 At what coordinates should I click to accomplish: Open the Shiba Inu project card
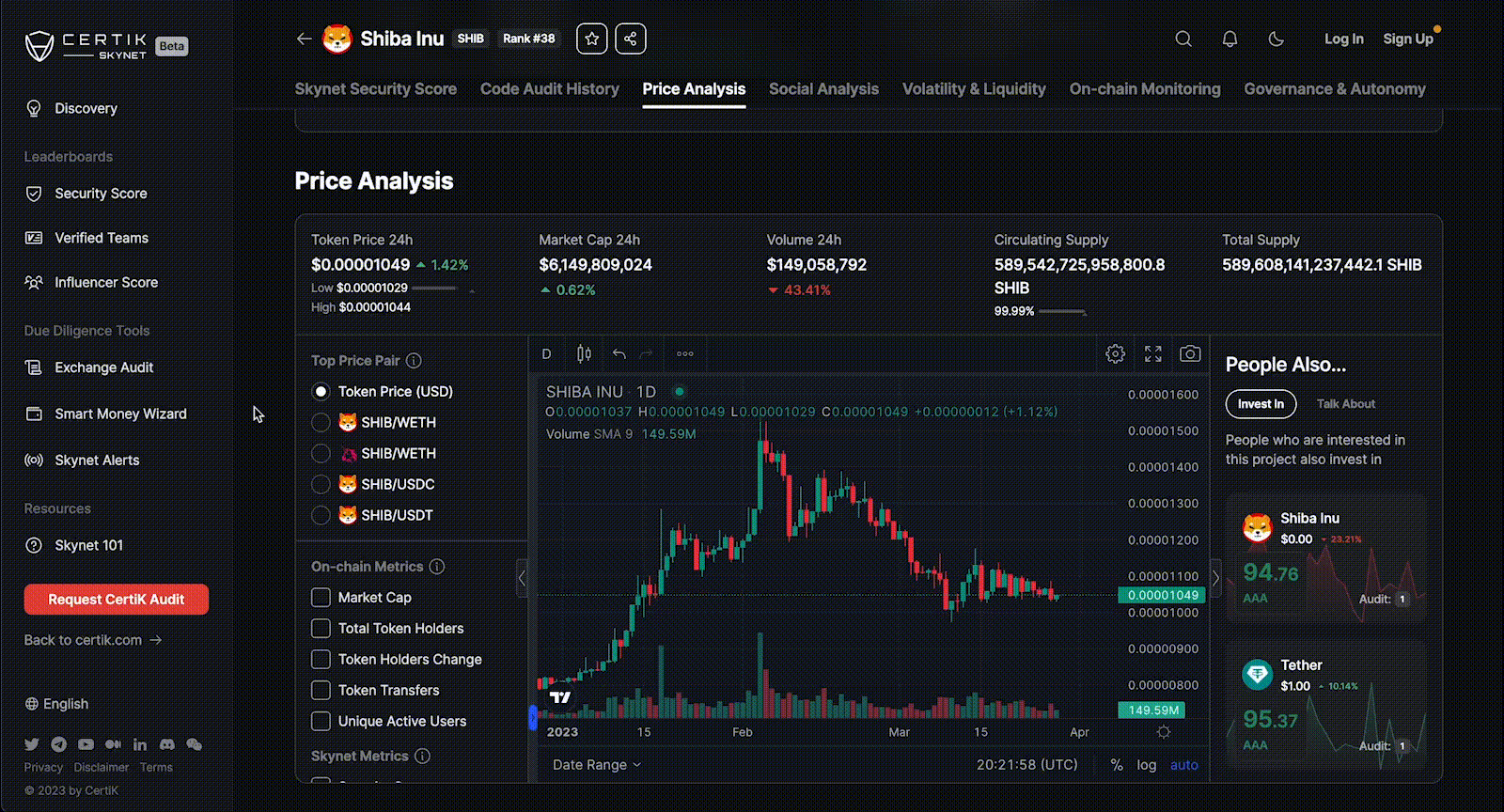point(1326,557)
